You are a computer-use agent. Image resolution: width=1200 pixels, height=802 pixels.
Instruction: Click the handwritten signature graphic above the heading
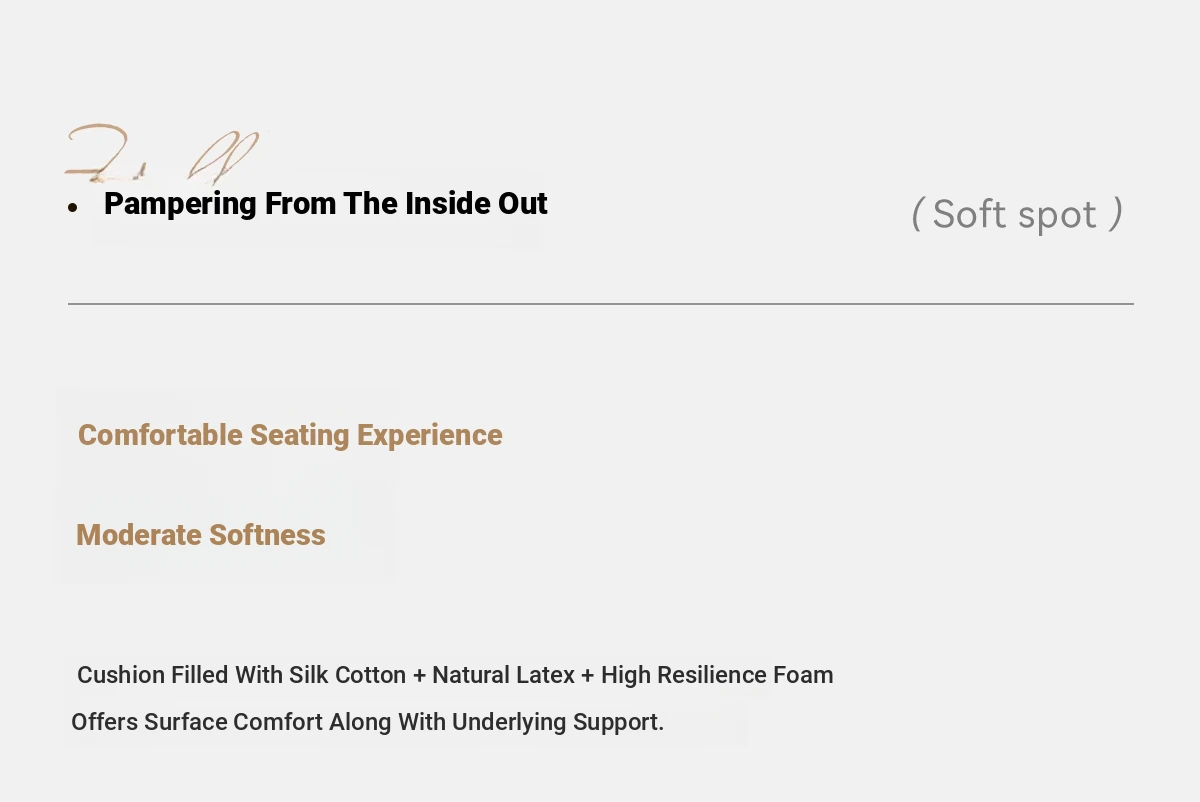tap(163, 154)
